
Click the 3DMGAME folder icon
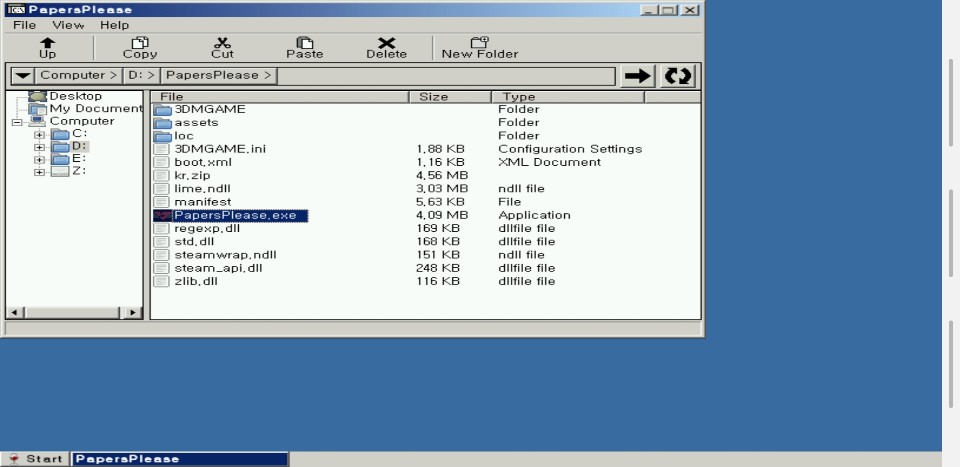162,110
